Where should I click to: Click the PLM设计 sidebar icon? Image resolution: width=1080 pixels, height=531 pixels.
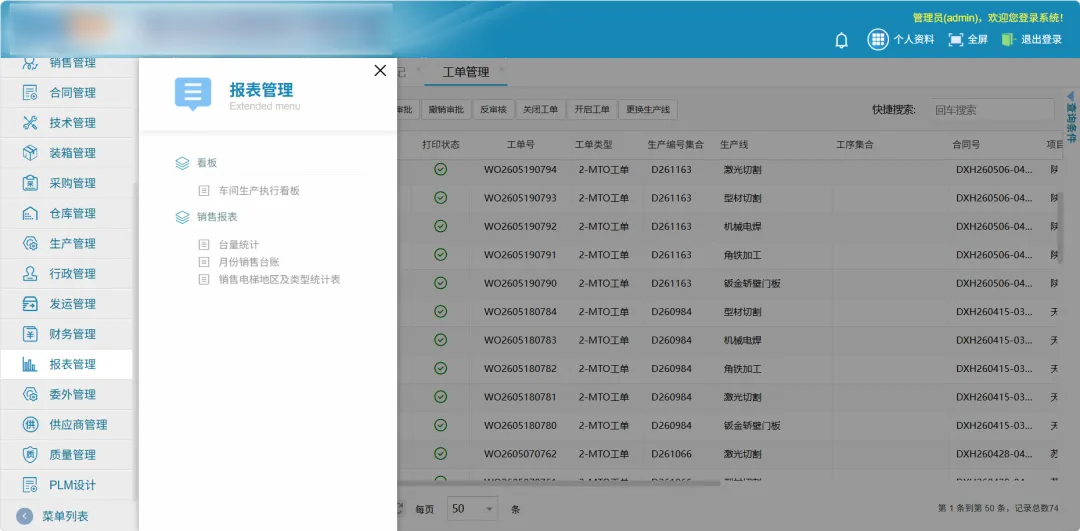pyautogui.click(x=30, y=485)
